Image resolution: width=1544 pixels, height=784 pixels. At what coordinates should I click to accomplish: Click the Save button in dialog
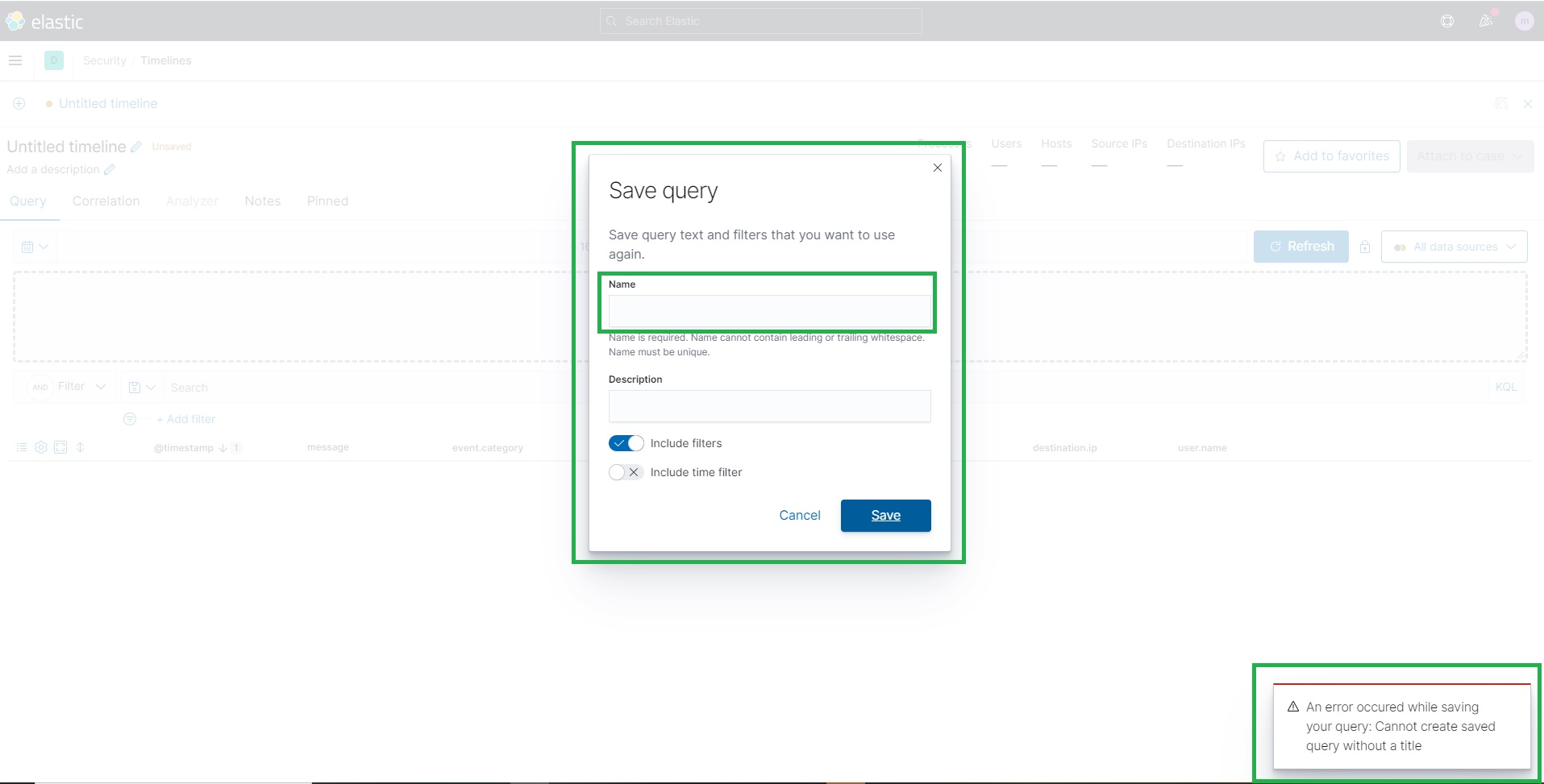pos(885,516)
